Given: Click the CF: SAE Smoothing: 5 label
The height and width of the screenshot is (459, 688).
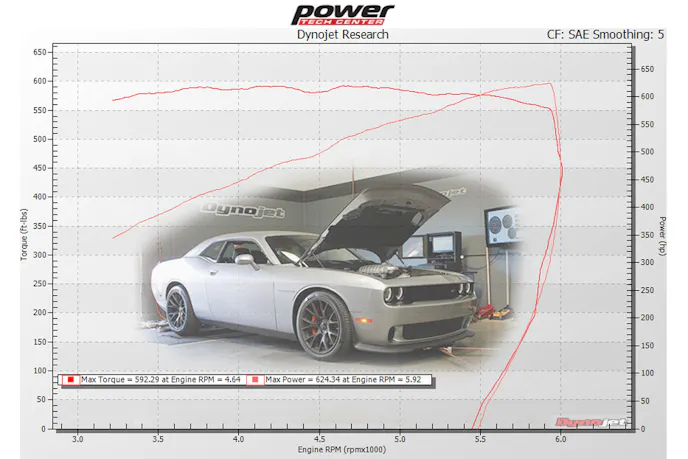Looking at the screenshot, I should (606, 35).
